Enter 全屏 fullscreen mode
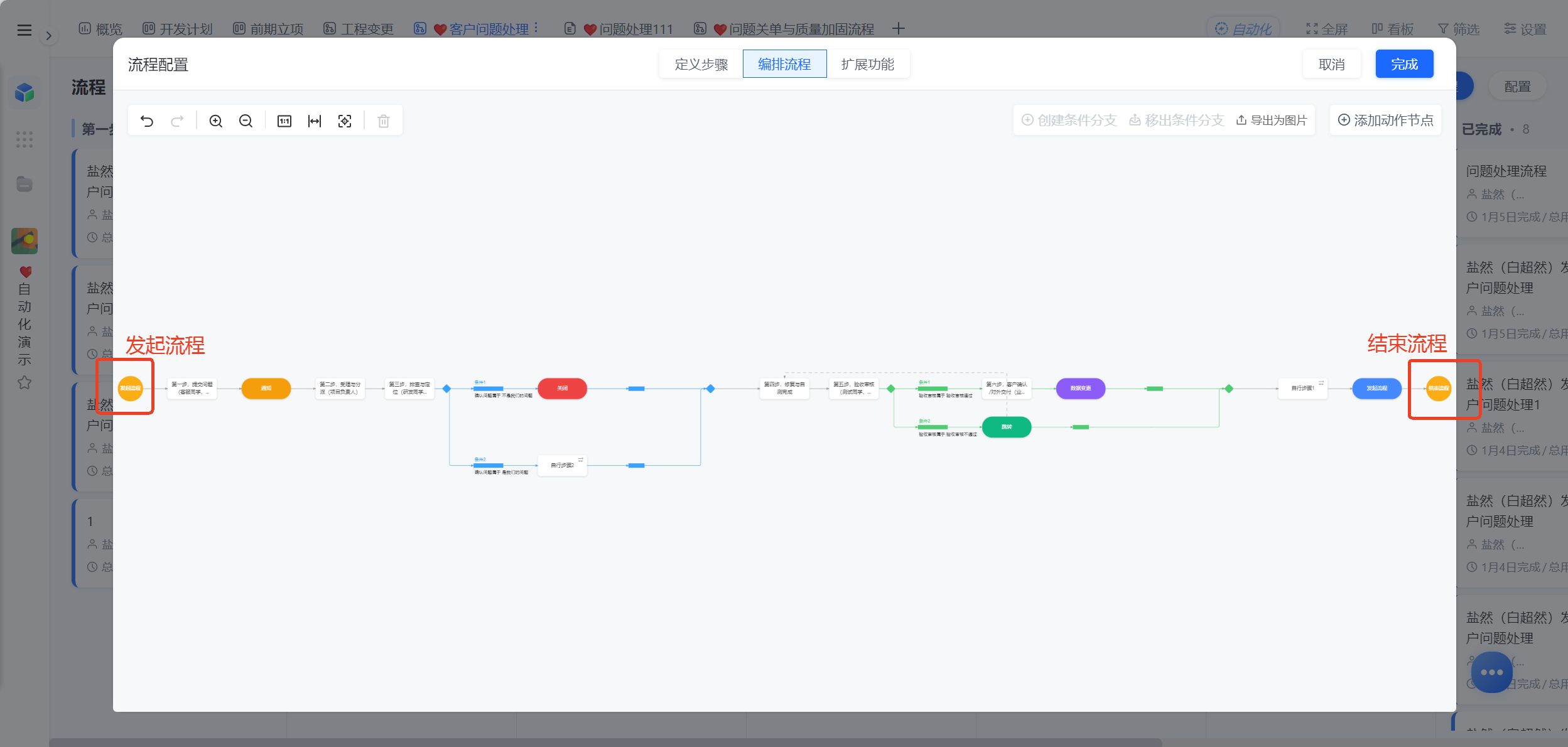1568x747 pixels. click(1326, 29)
